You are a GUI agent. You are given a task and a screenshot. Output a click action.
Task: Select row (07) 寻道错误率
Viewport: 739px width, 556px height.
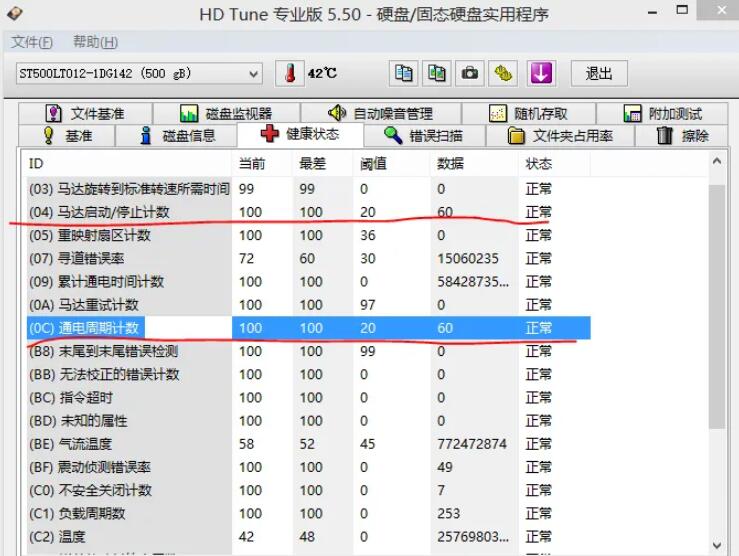[309, 258]
